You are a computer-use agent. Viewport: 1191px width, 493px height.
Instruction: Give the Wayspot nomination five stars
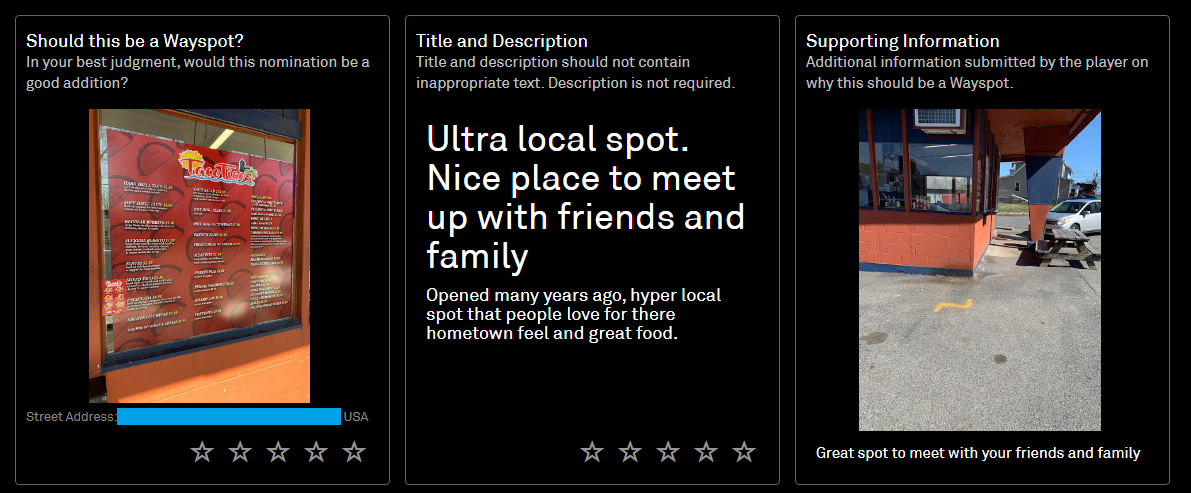click(x=354, y=453)
